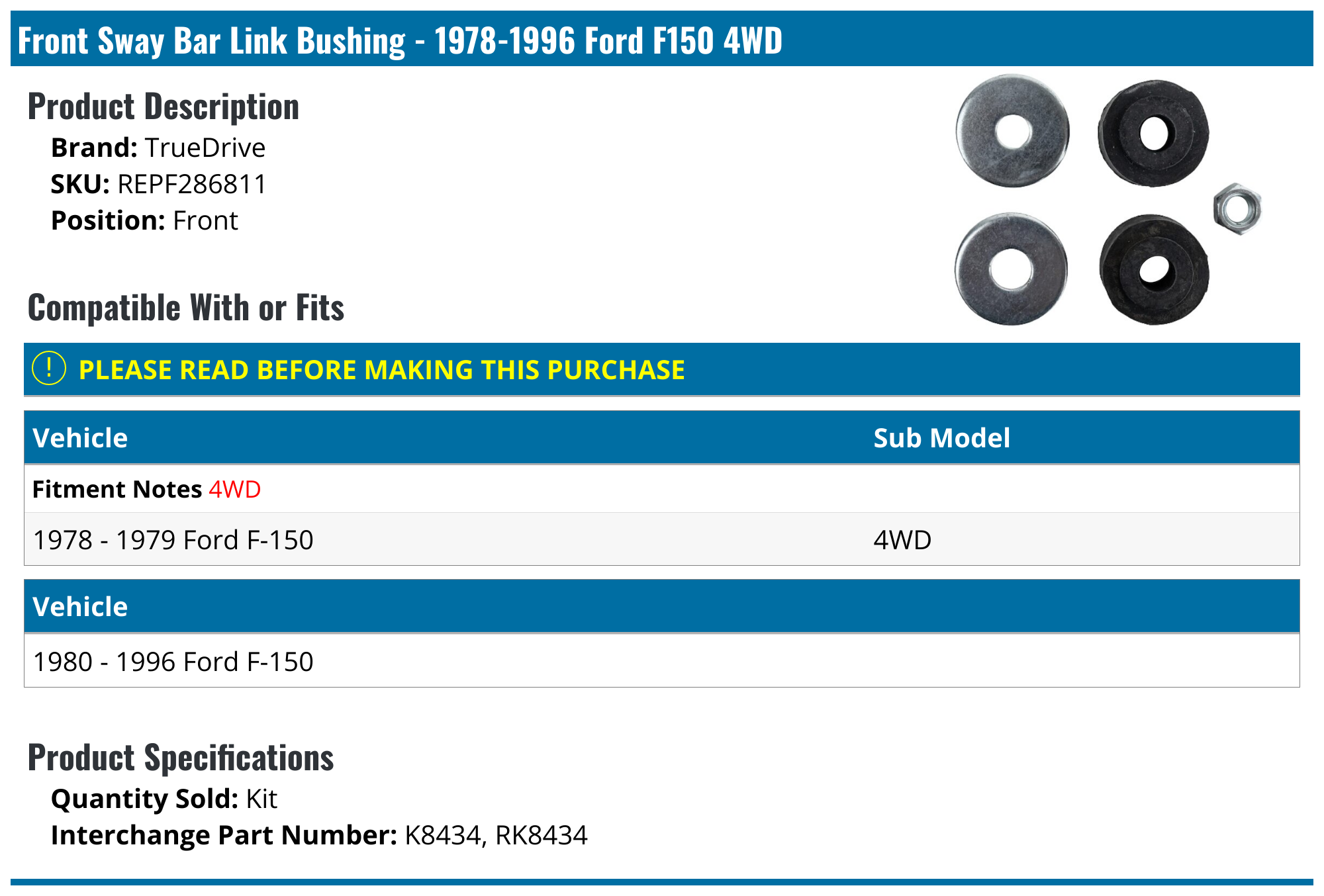Image resolution: width=1324 pixels, height=896 pixels.
Task: Click the first Vehicle column header
Action: [80, 438]
